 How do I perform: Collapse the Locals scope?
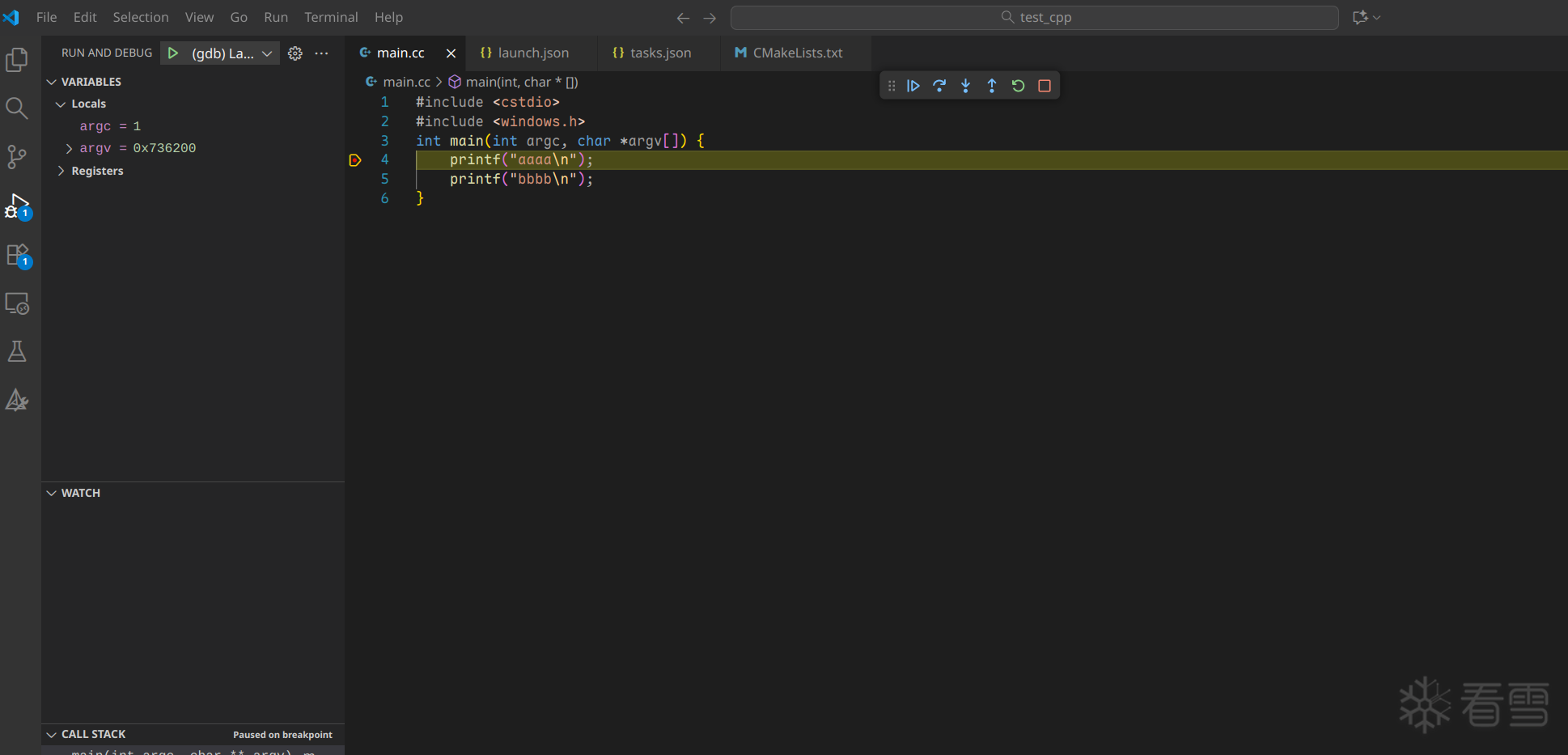[61, 104]
